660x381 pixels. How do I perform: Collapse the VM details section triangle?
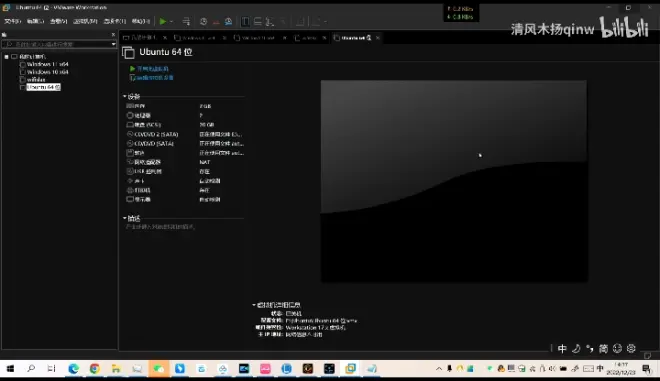254,305
